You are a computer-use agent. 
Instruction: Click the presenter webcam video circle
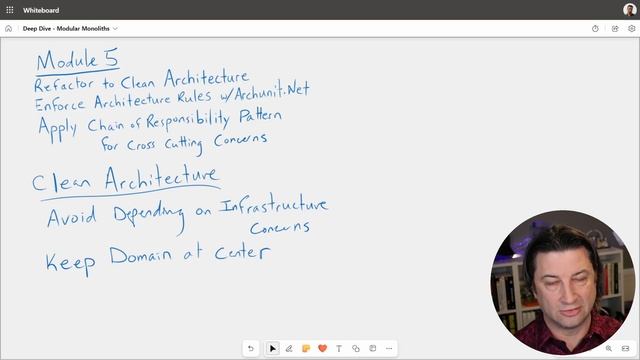point(563,282)
